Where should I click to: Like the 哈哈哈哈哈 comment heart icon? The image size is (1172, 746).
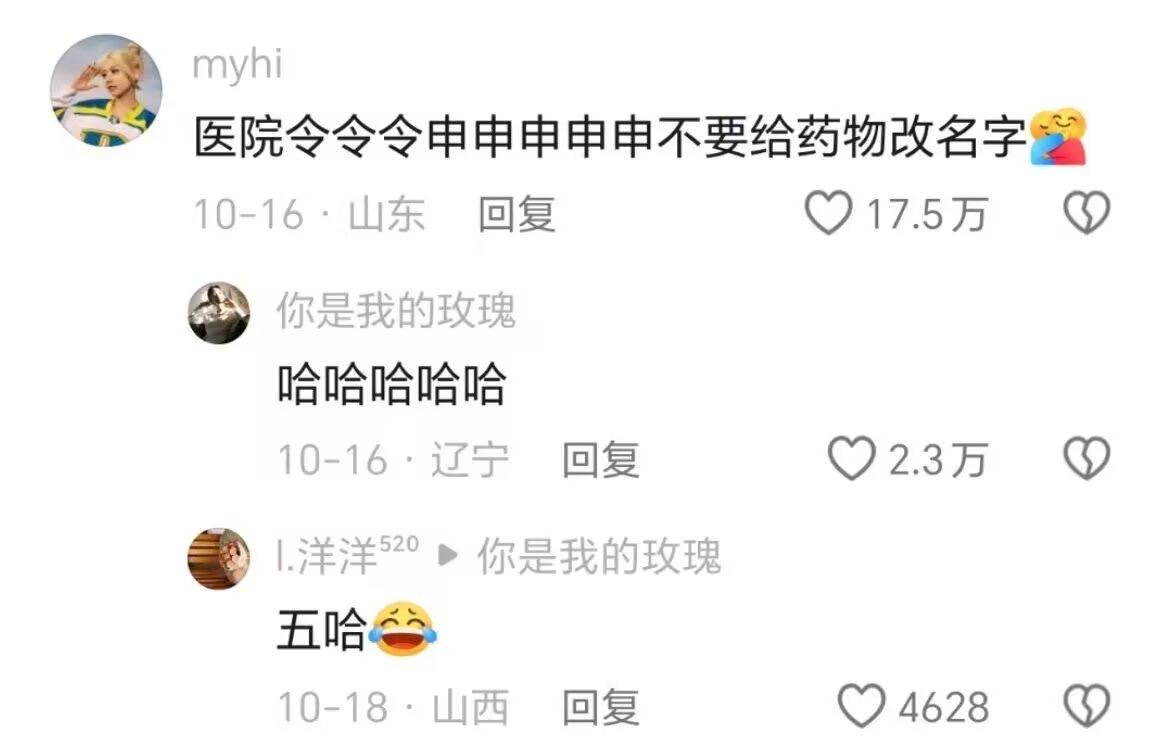(x=851, y=458)
